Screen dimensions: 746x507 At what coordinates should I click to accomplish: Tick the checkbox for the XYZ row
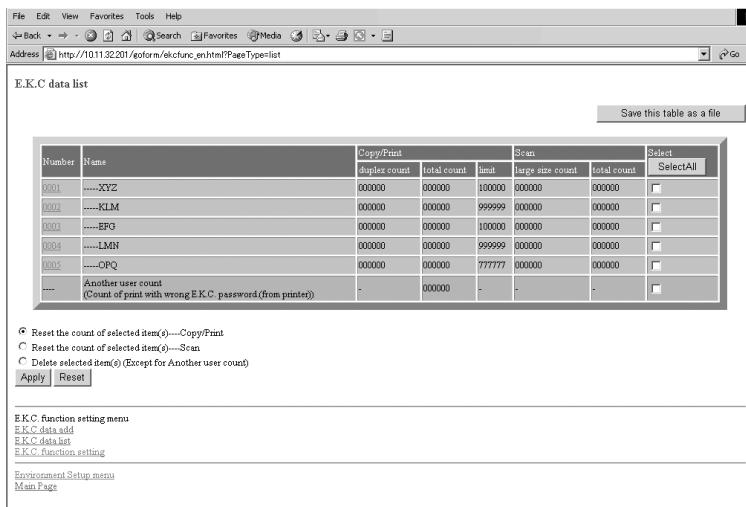(656, 188)
